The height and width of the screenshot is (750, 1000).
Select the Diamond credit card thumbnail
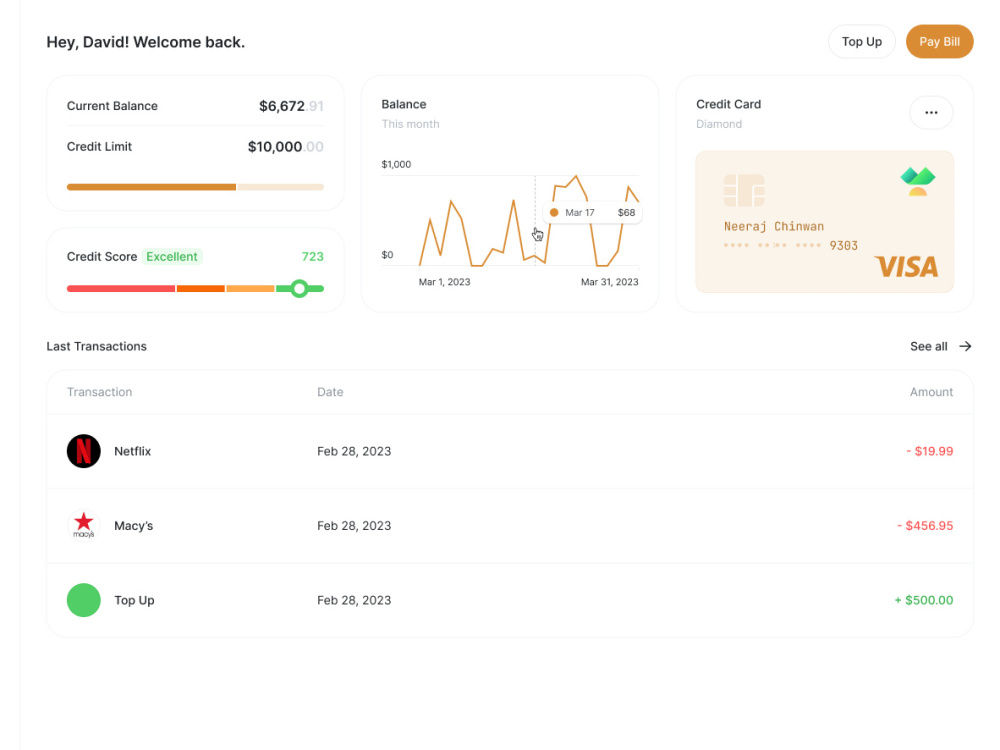pos(825,222)
